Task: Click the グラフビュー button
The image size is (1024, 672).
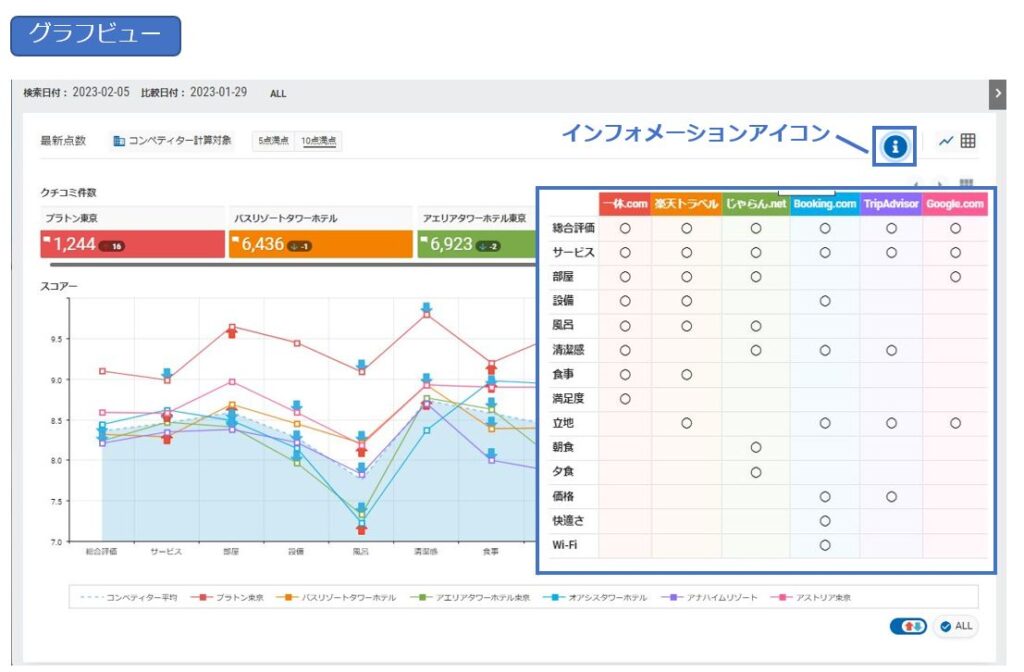Action: (x=95, y=35)
